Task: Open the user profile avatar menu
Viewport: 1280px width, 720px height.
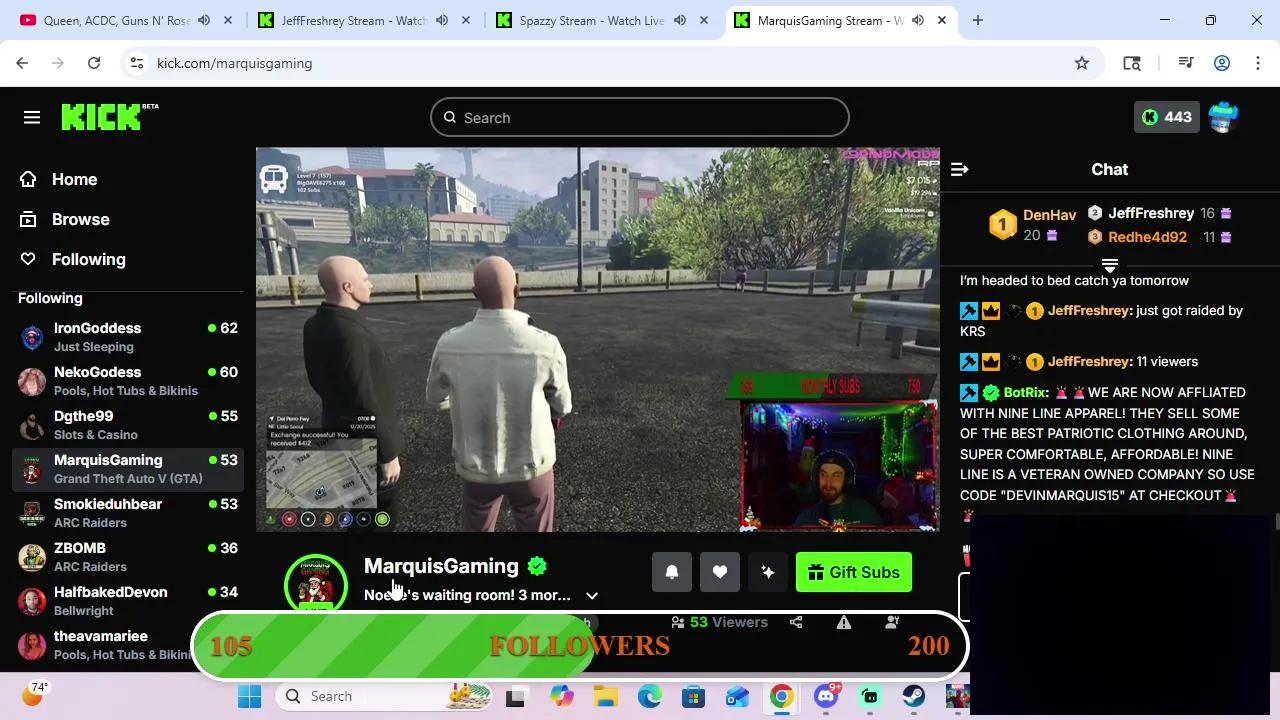Action: pos(1223,117)
